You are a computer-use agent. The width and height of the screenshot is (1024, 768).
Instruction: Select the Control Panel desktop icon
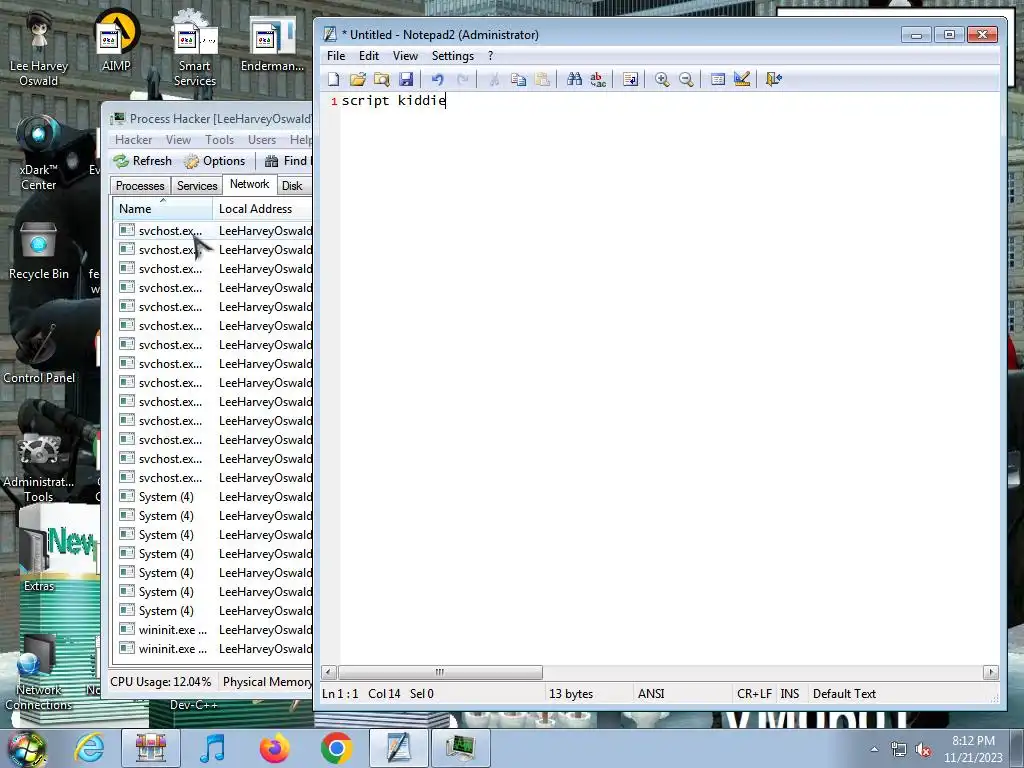point(39,353)
